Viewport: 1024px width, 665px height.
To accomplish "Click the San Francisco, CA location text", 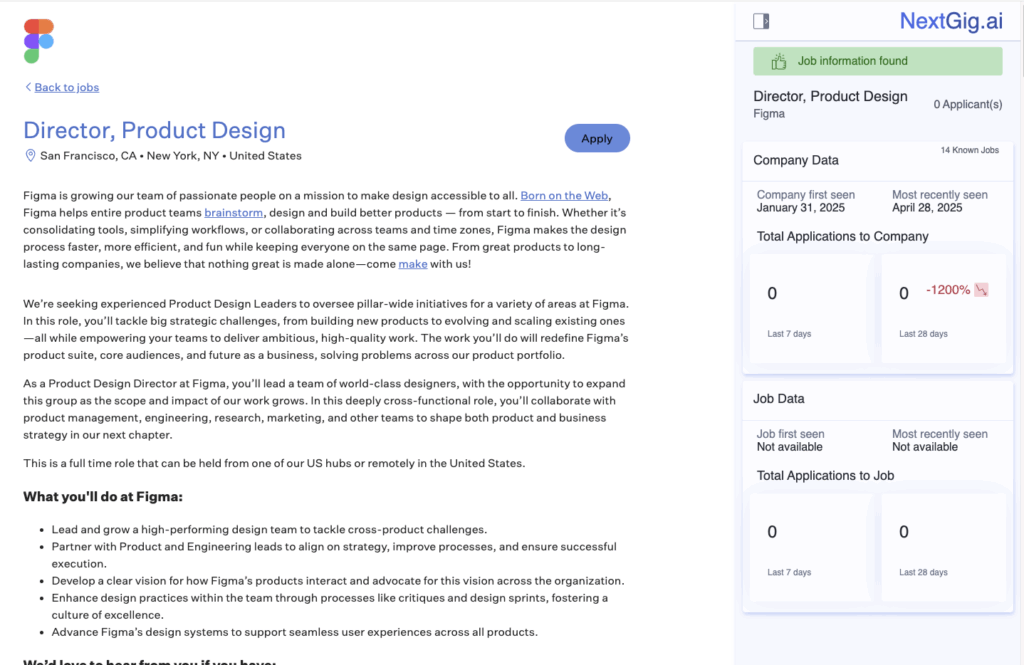I will (88, 155).
